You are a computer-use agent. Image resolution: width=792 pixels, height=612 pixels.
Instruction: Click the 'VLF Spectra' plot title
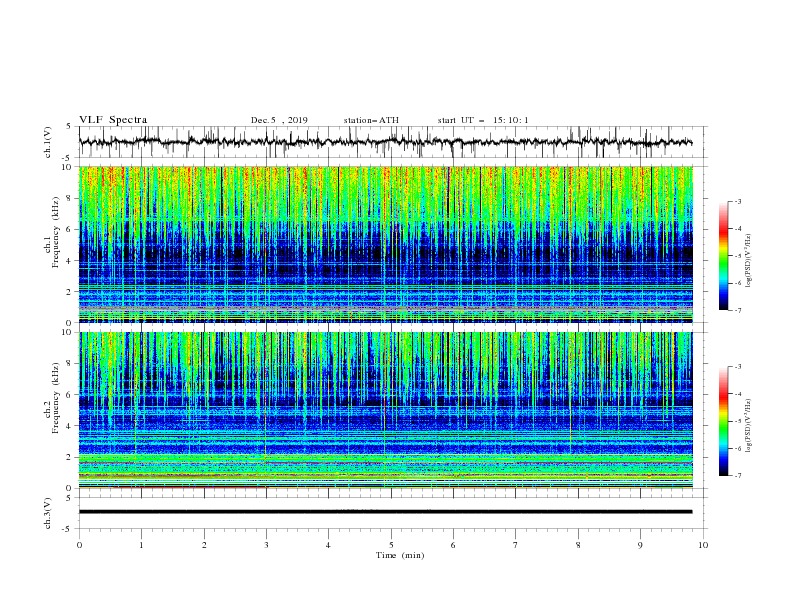click(x=113, y=120)
